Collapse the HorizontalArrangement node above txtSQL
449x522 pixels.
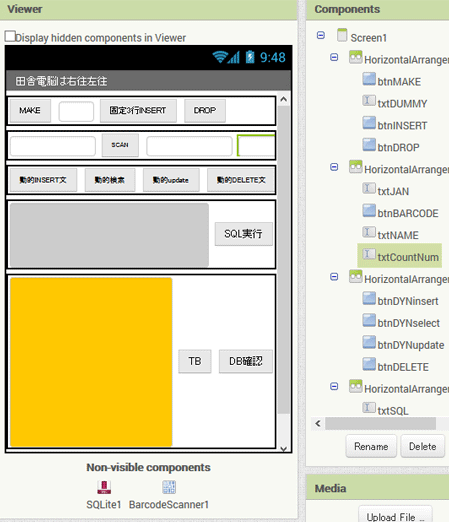pos(334,386)
